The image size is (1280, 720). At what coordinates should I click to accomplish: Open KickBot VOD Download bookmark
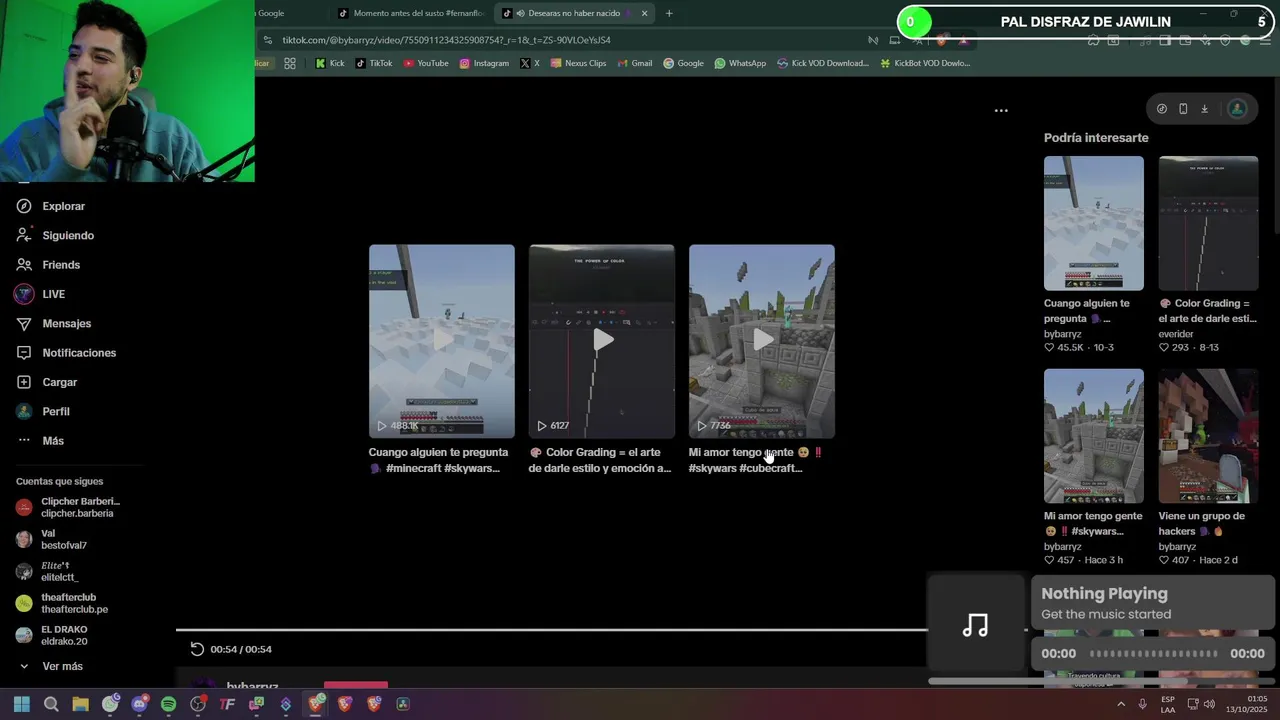[x=925, y=63]
